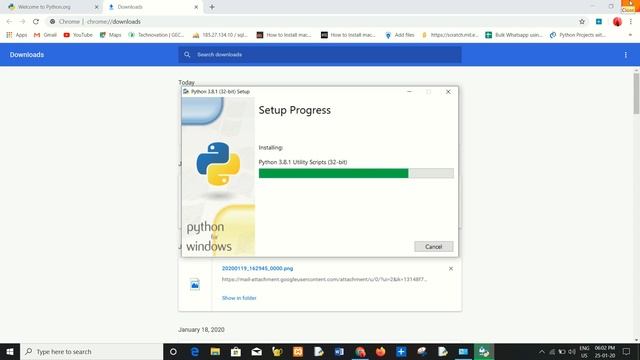Open Microsoft Store from taskbar
Viewport: 640px width, 360px height.
coord(236,351)
